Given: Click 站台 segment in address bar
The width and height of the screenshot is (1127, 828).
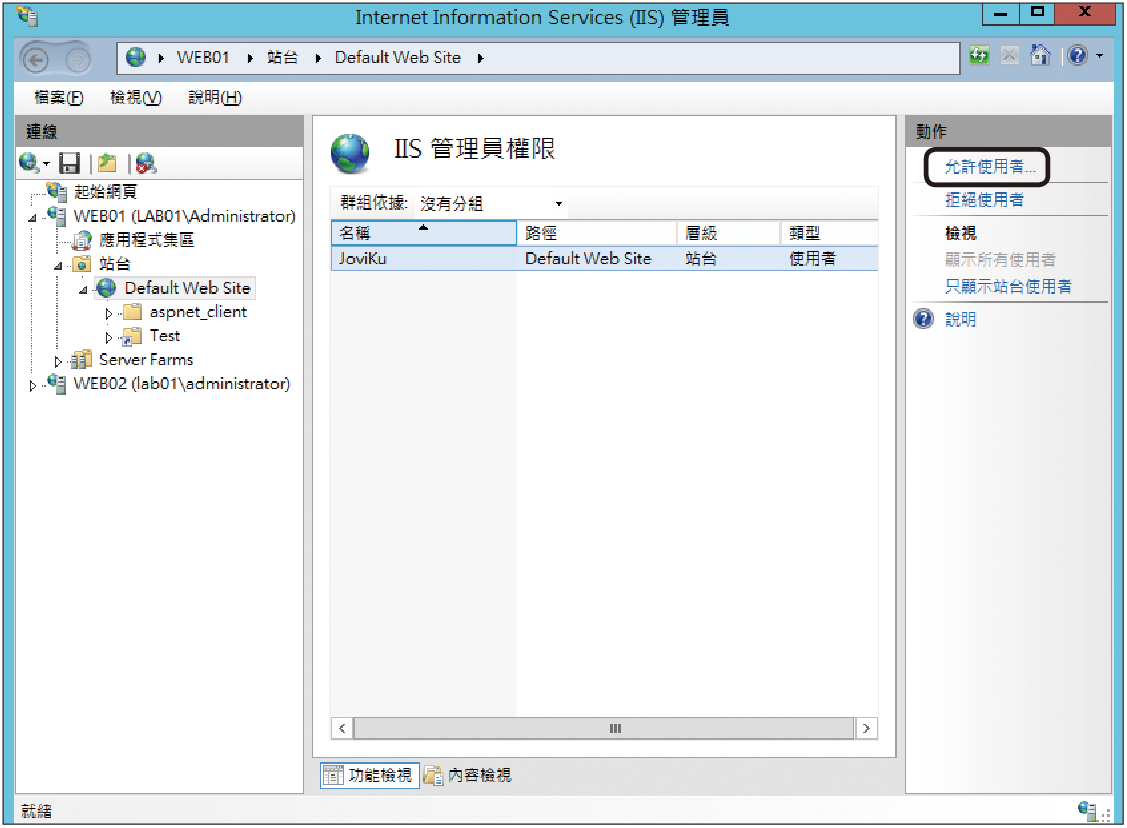Looking at the screenshot, I should pos(282,58).
